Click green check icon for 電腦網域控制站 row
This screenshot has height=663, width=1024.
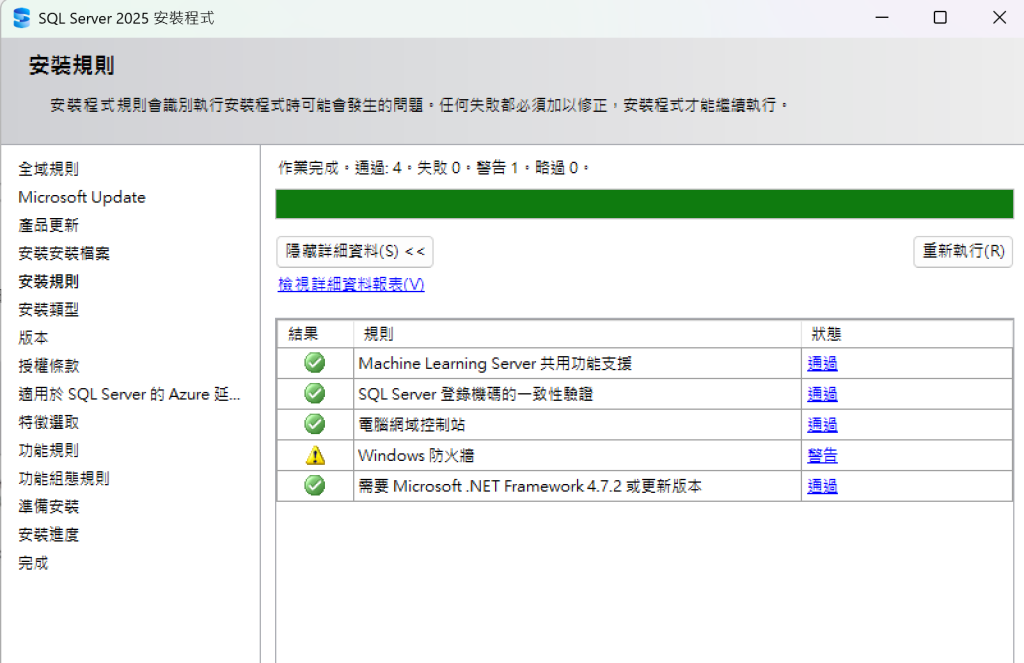click(x=315, y=424)
